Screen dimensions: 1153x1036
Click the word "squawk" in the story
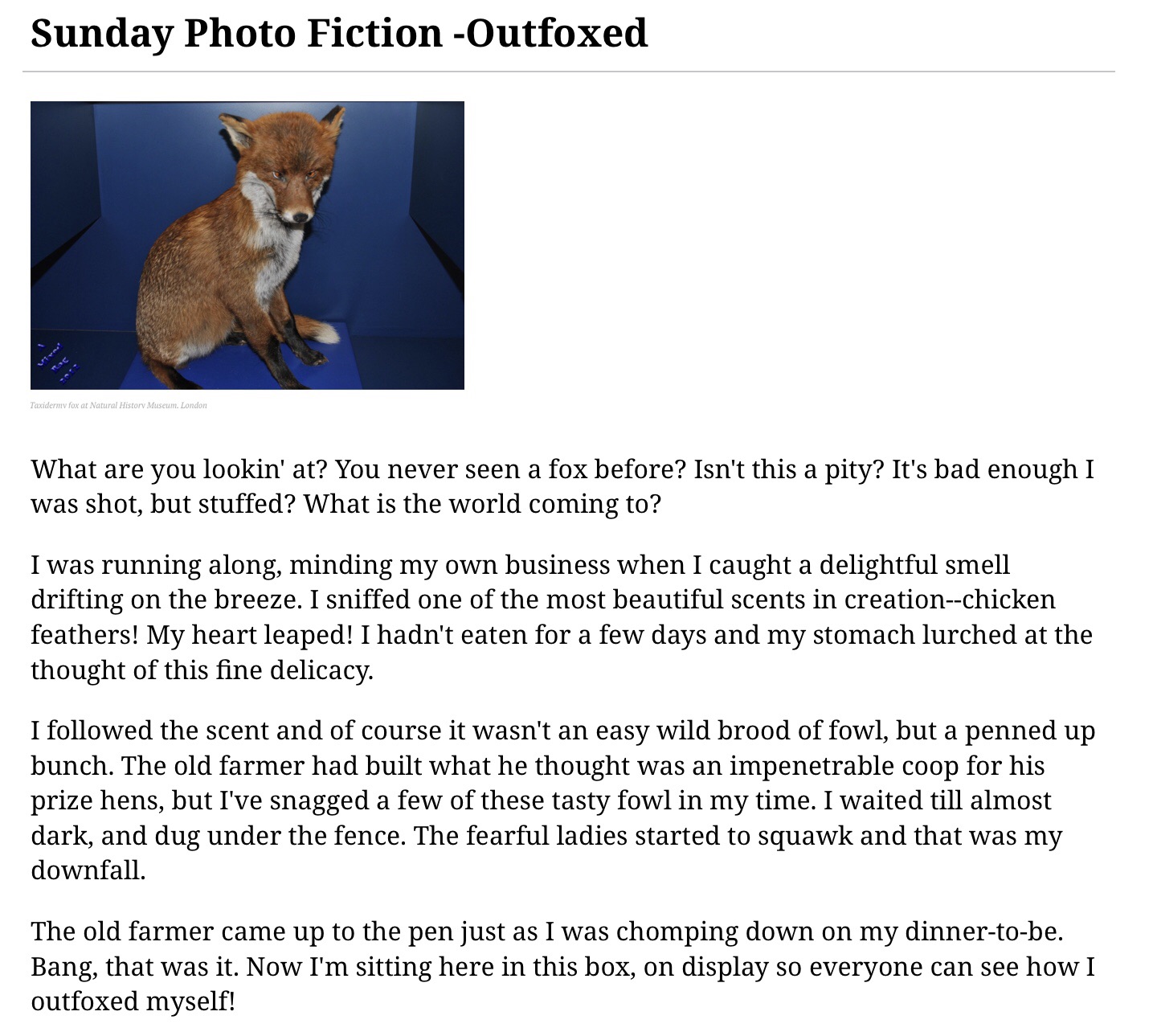point(804,836)
